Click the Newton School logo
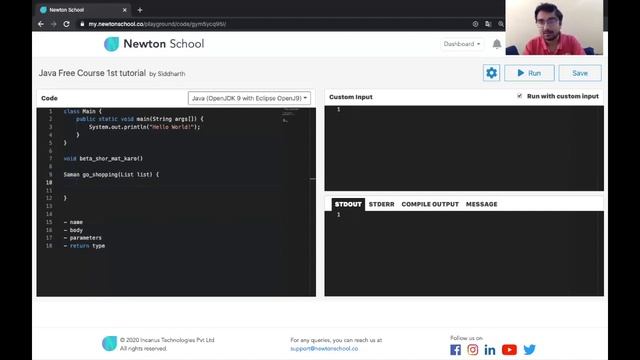This screenshot has height=360, width=640. [x=154, y=44]
